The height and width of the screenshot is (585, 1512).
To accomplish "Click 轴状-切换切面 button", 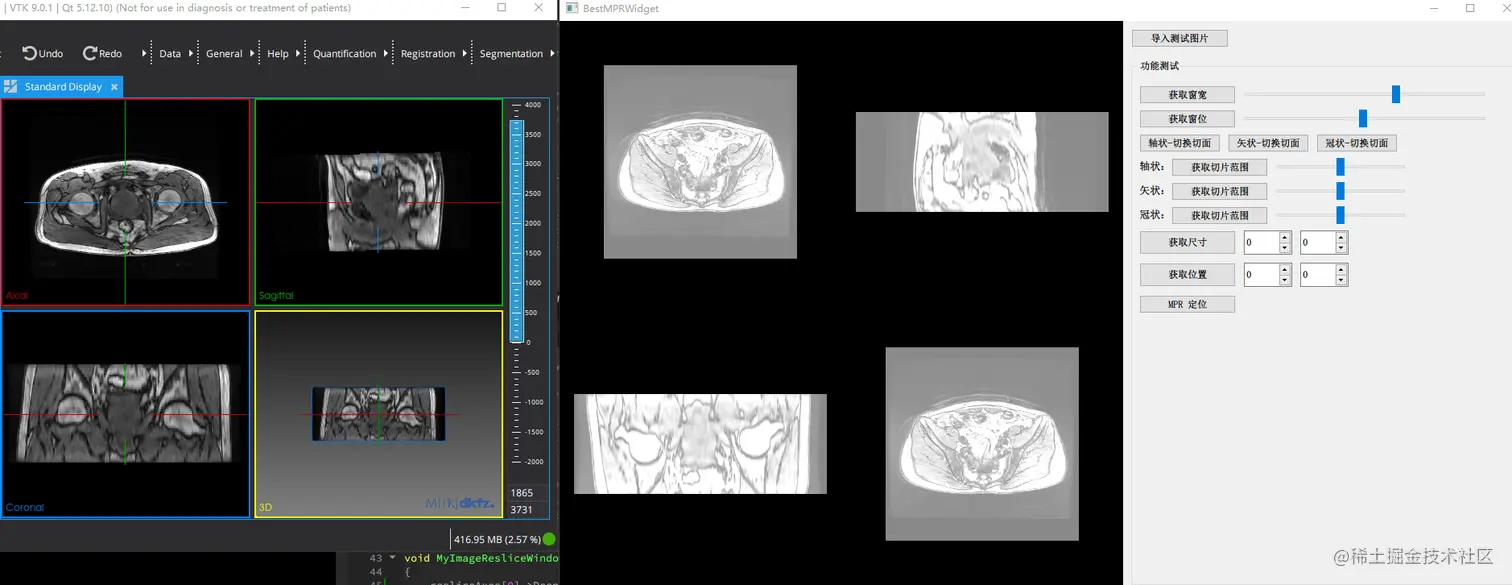I will (1180, 143).
